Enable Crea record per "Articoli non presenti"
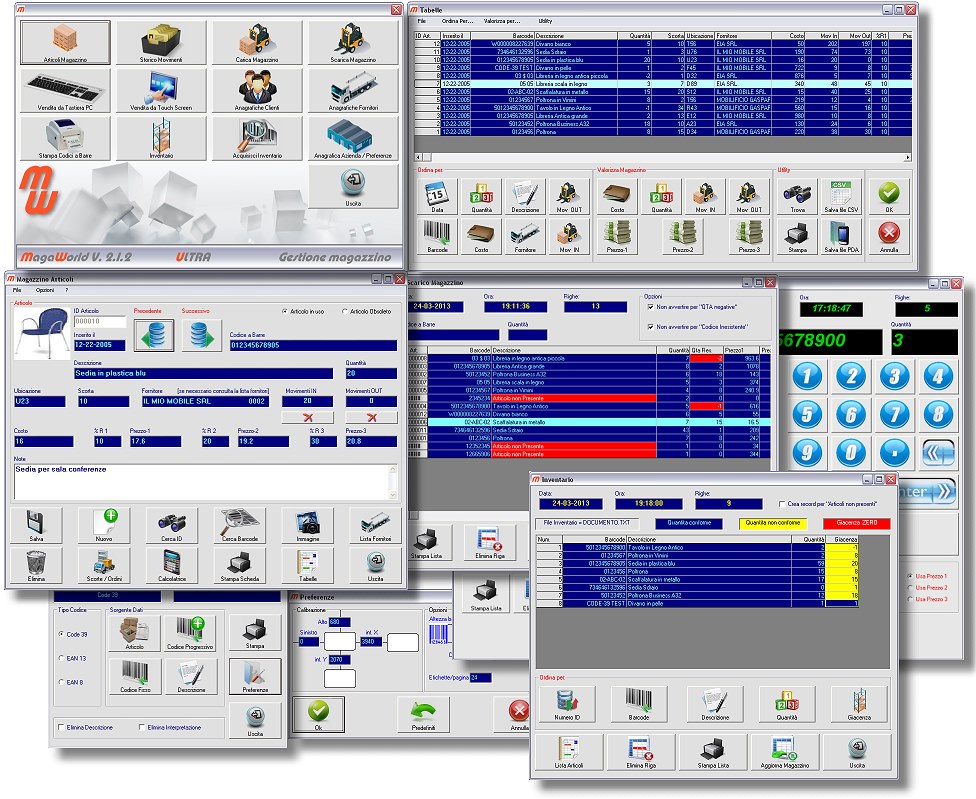The image size is (976, 799). (781, 504)
